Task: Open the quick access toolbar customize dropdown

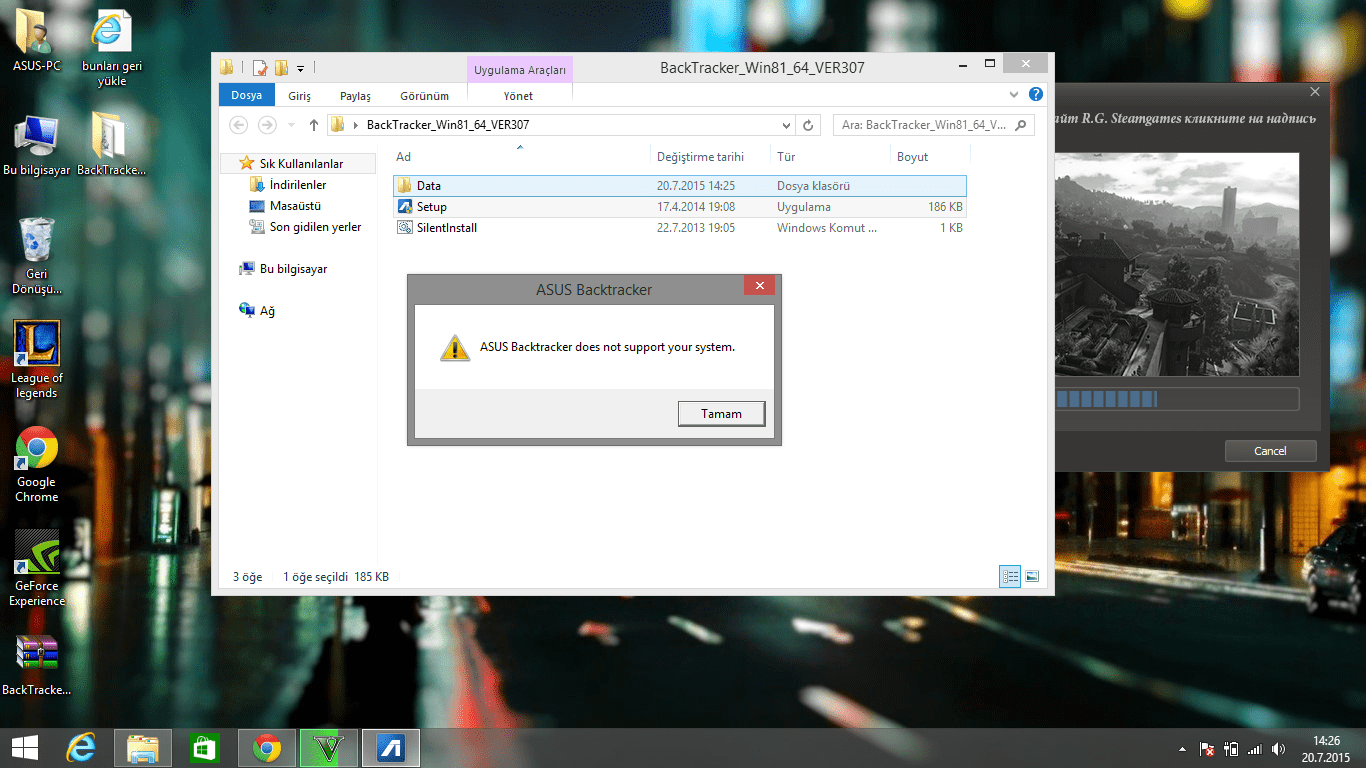Action: coord(300,69)
